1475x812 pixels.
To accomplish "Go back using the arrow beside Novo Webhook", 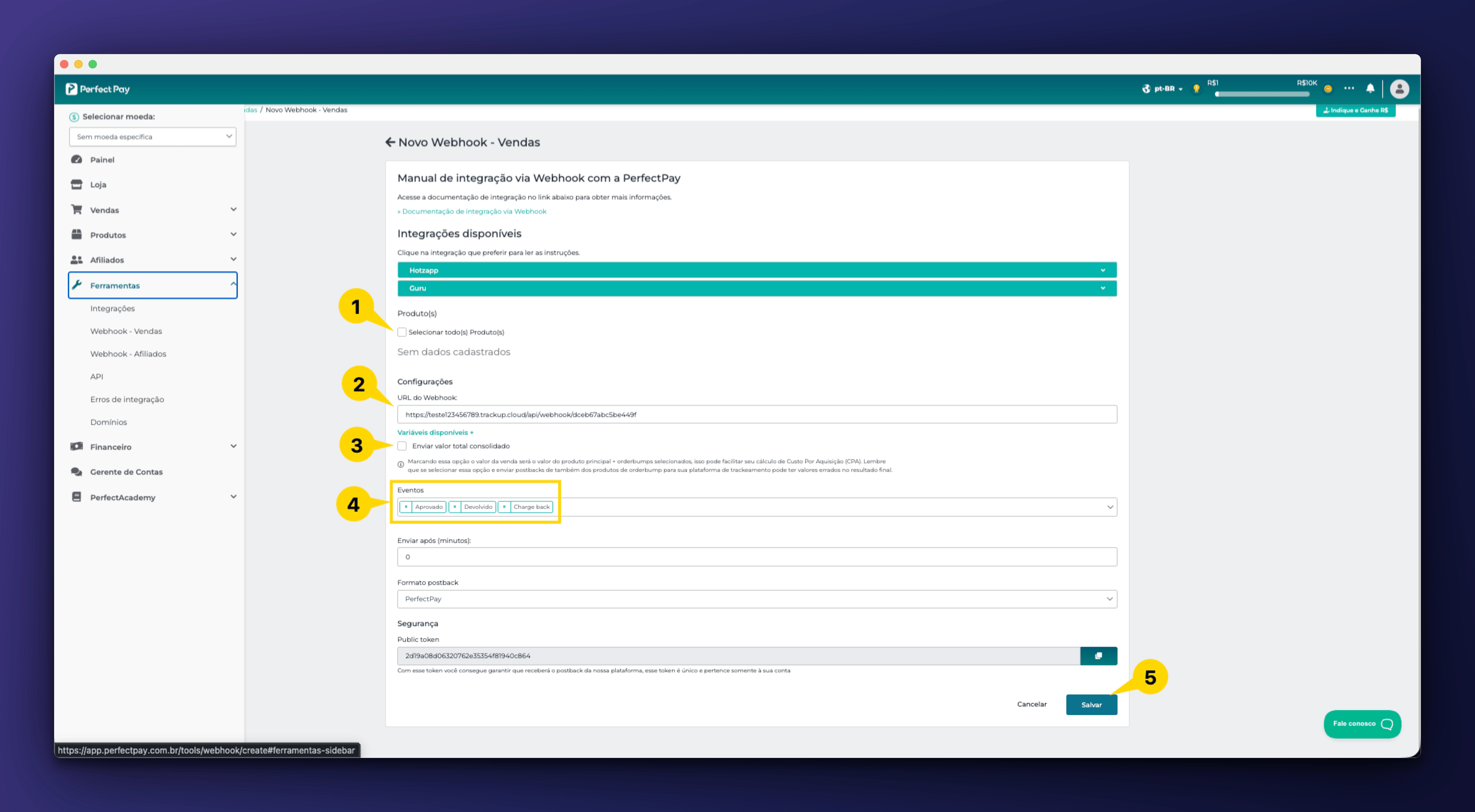I will click(390, 142).
